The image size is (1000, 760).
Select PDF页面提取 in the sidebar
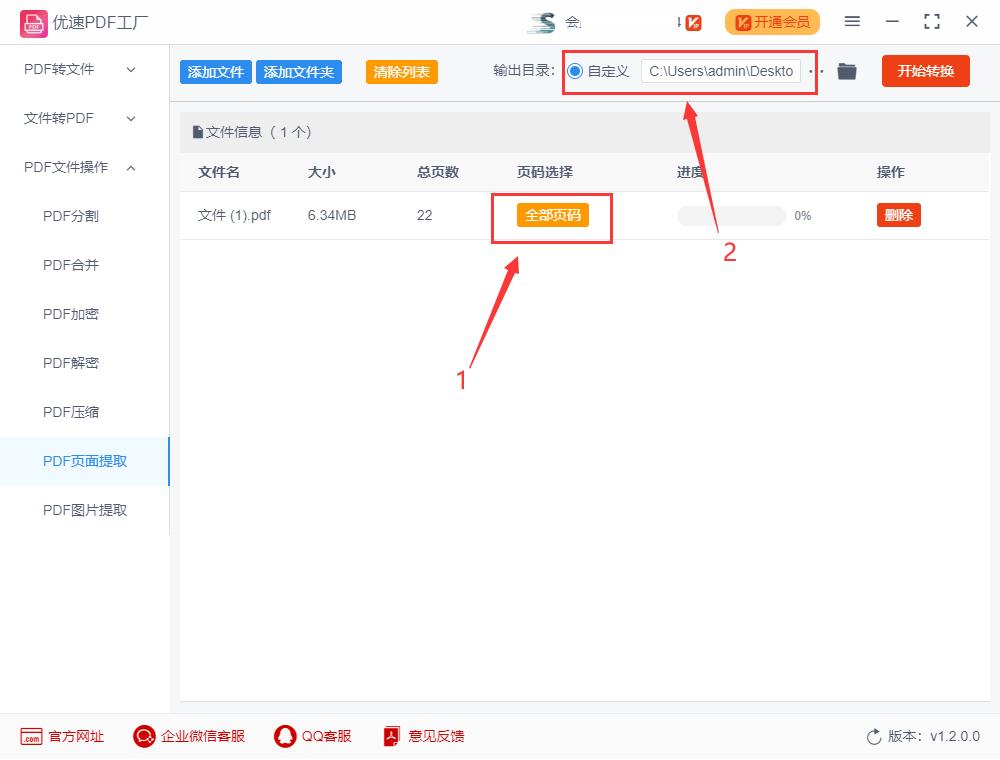pyautogui.click(x=85, y=462)
